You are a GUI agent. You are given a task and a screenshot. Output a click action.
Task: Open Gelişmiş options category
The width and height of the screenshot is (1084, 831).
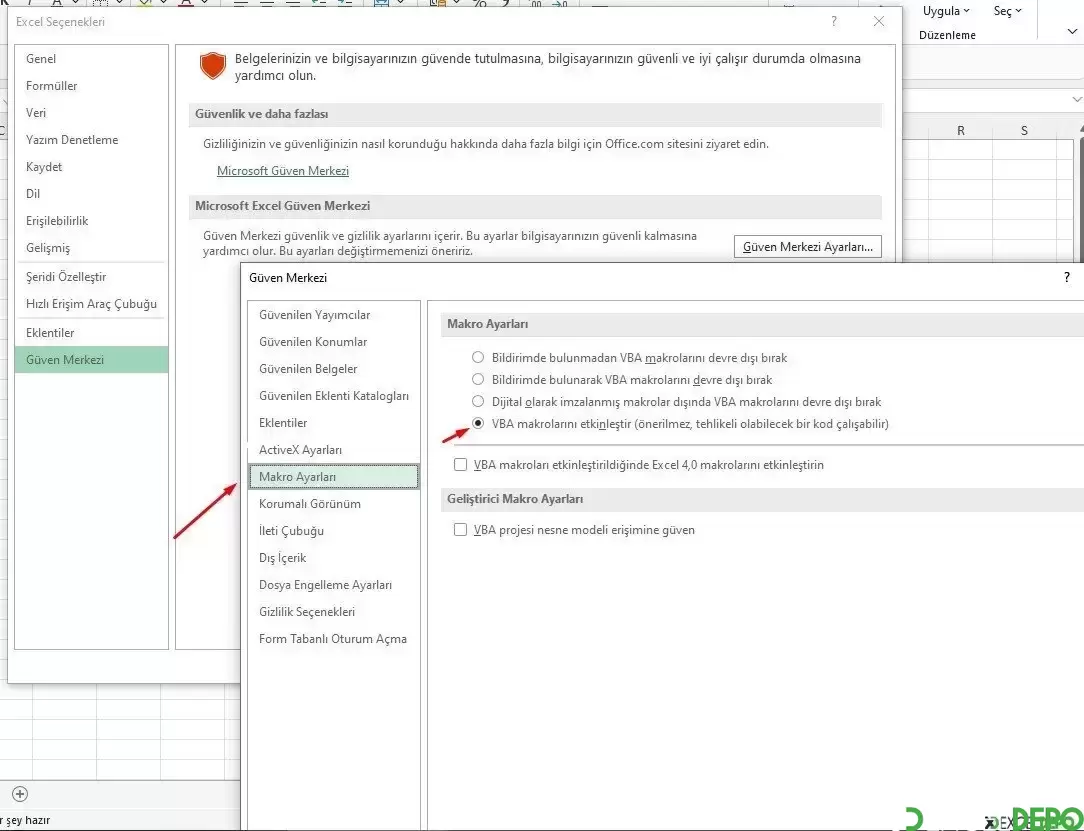91,248
